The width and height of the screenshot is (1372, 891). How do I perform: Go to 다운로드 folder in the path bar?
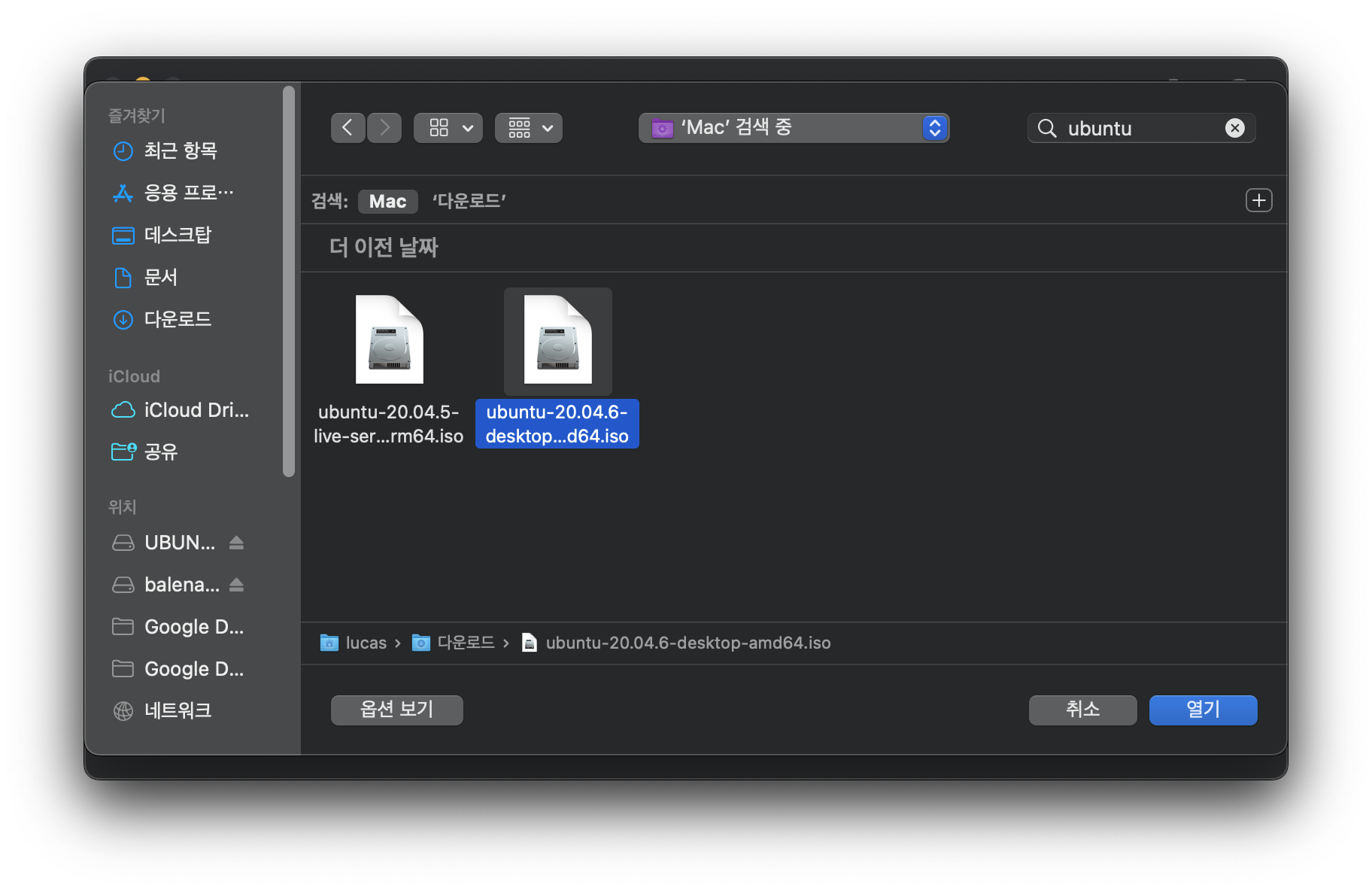[x=454, y=643]
